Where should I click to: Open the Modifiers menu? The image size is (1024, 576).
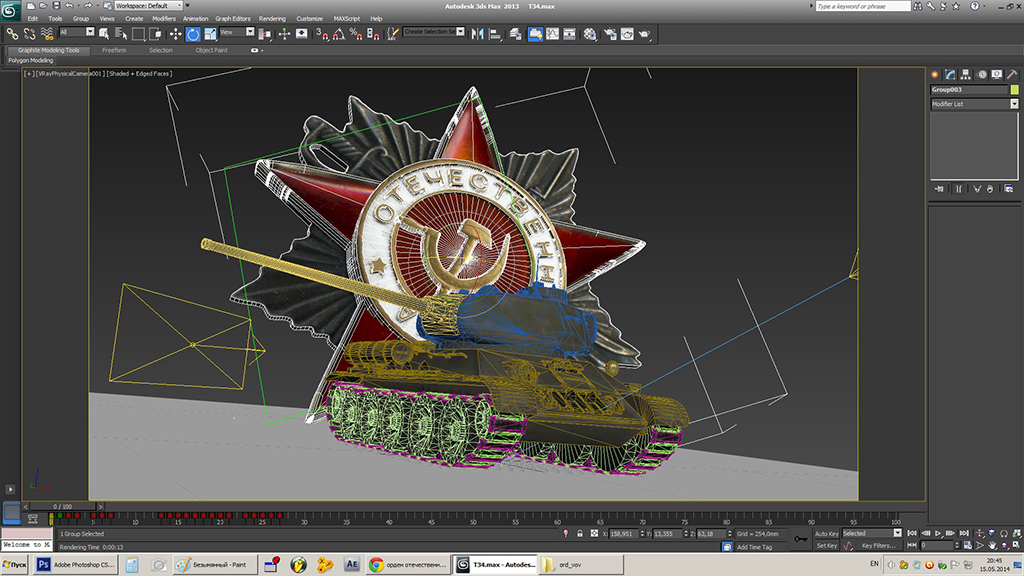pos(163,19)
